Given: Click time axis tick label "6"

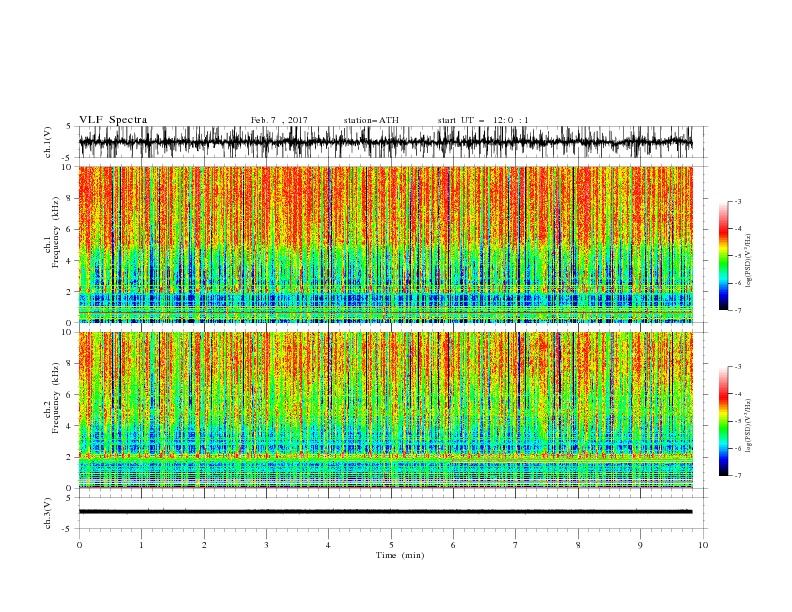Looking at the screenshot, I should pyautogui.click(x=453, y=545).
